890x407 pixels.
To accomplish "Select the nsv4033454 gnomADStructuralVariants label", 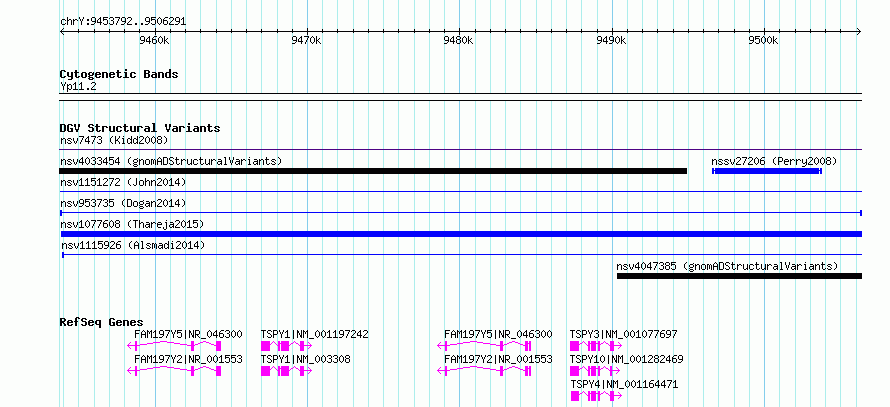I will click(x=171, y=161).
